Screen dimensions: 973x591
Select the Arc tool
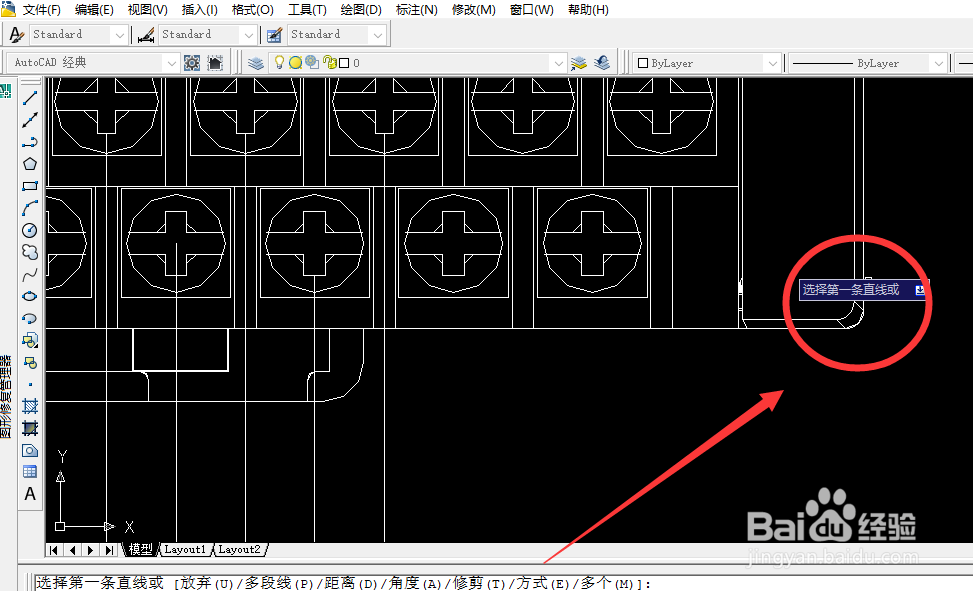pos(30,209)
